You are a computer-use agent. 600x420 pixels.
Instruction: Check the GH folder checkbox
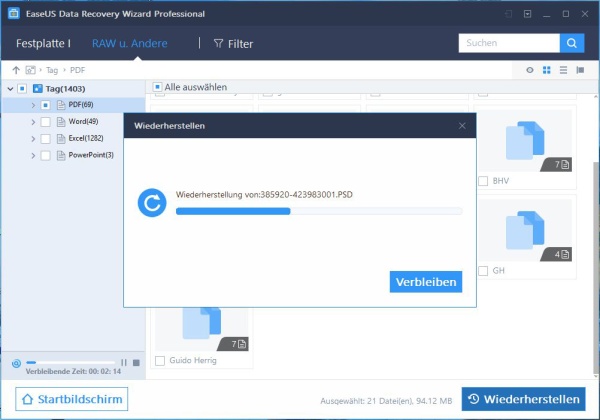483,271
